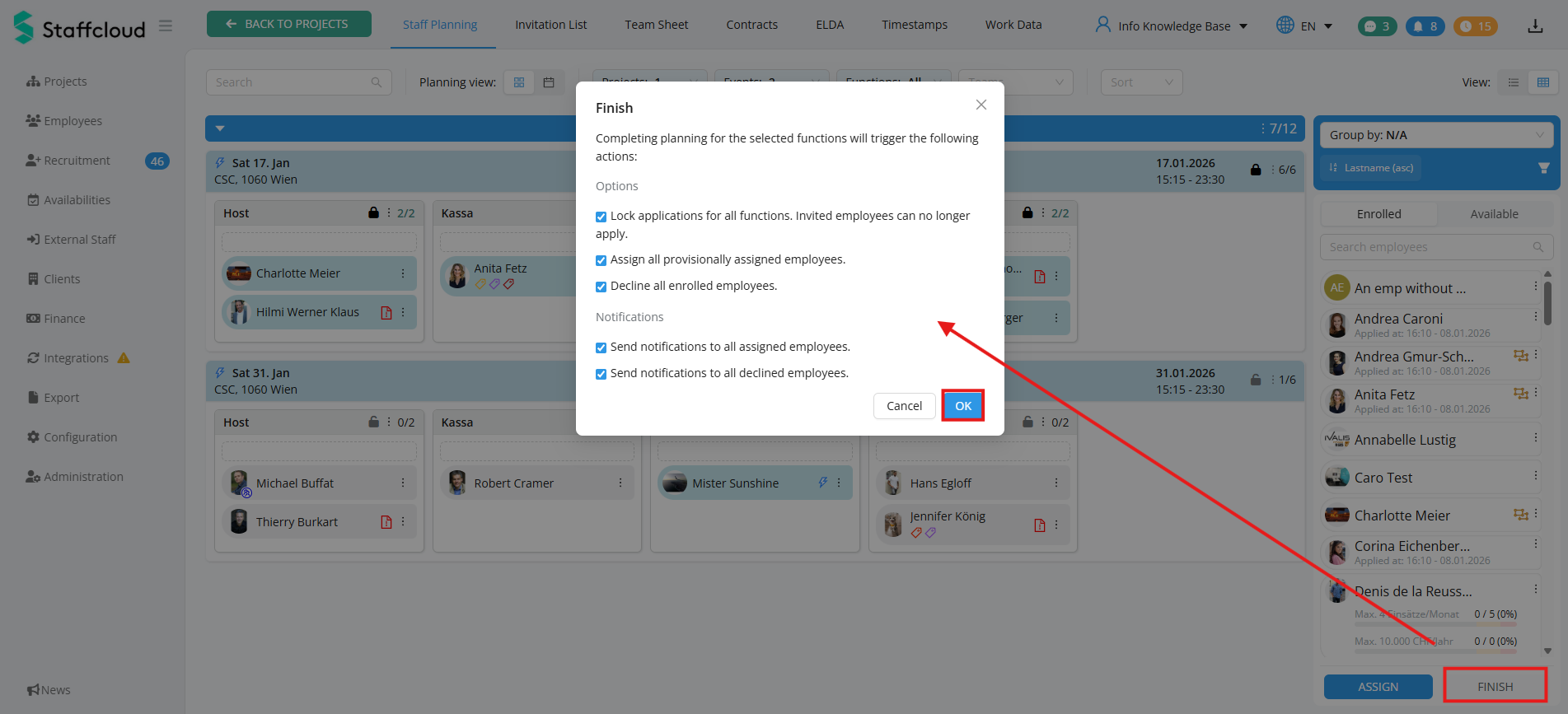Click the filter funnel icon in employee panel
The height and width of the screenshot is (714, 1568).
(1543, 168)
